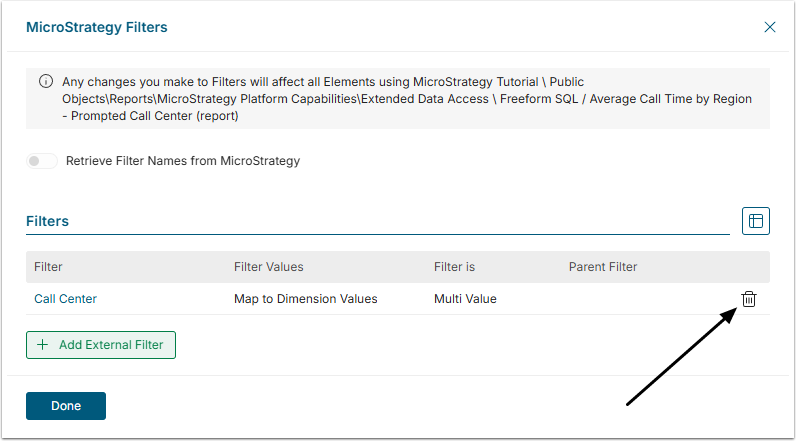Click the Add External Filter button text

(x=112, y=345)
